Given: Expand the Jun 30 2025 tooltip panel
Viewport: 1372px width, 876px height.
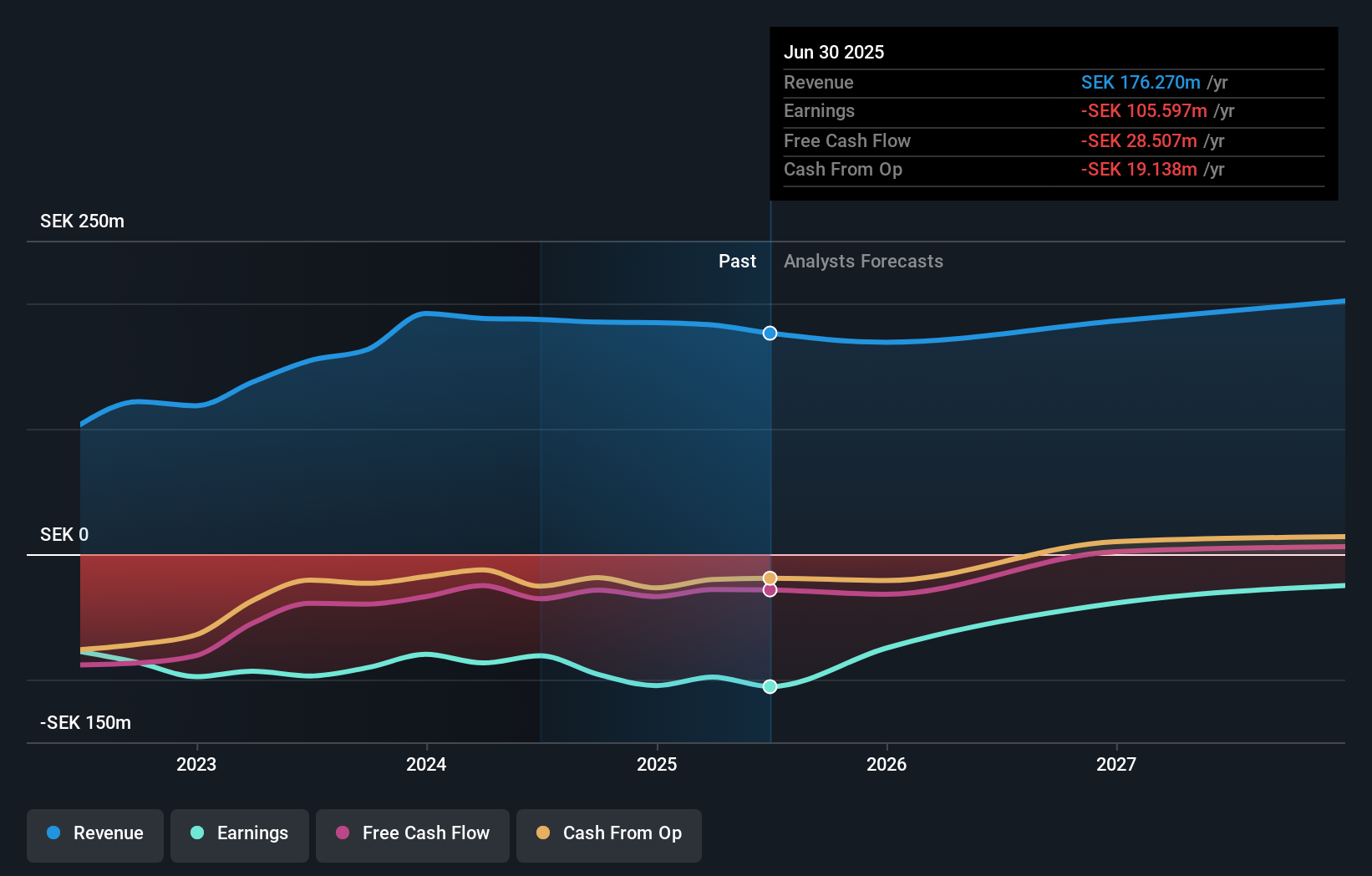Looking at the screenshot, I should 834,52.
